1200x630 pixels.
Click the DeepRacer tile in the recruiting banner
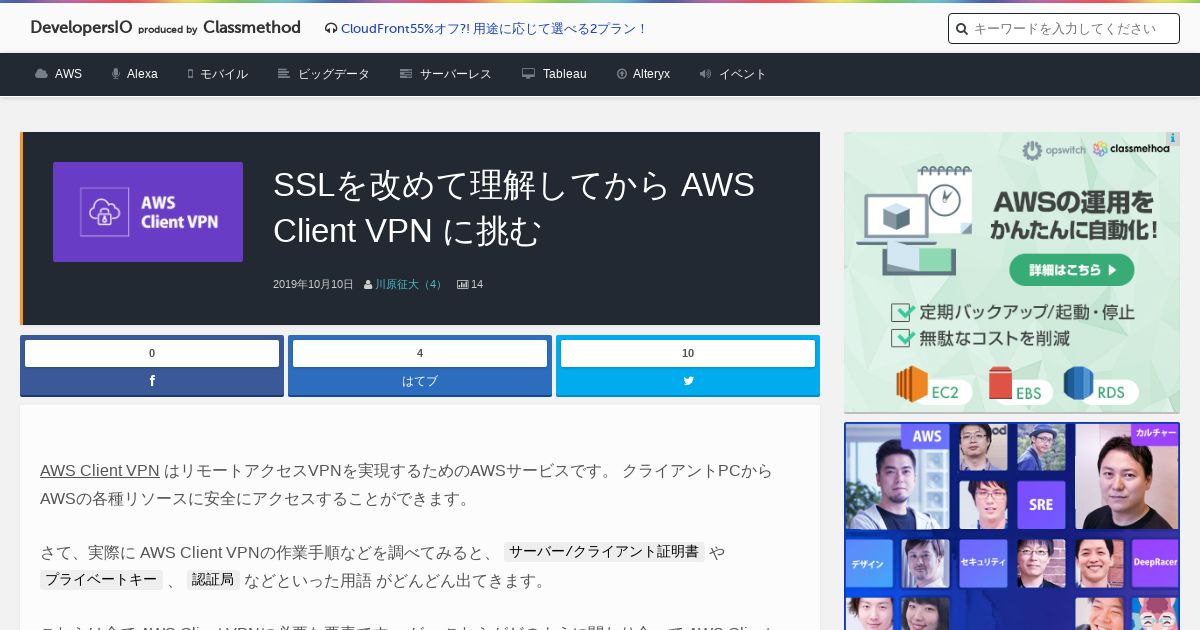[1155, 562]
